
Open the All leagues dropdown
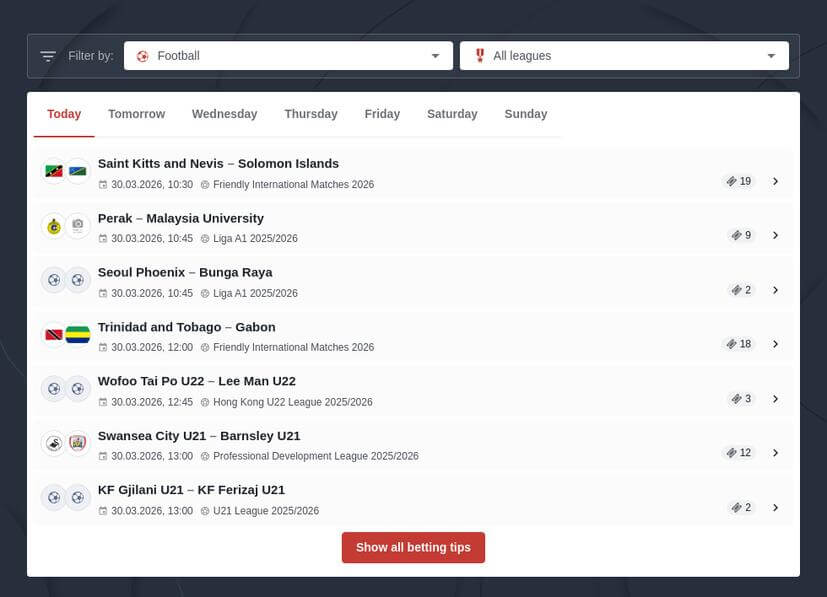(x=624, y=56)
